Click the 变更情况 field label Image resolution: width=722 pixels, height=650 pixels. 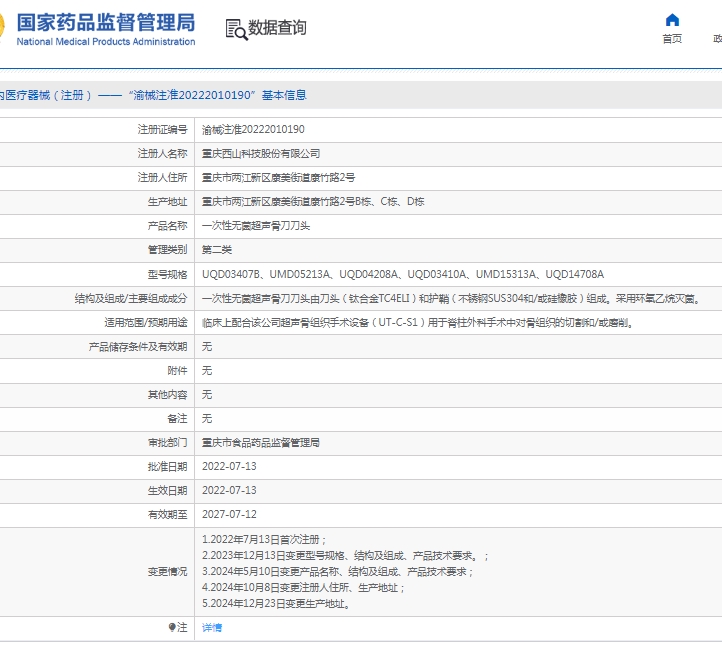(x=168, y=571)
